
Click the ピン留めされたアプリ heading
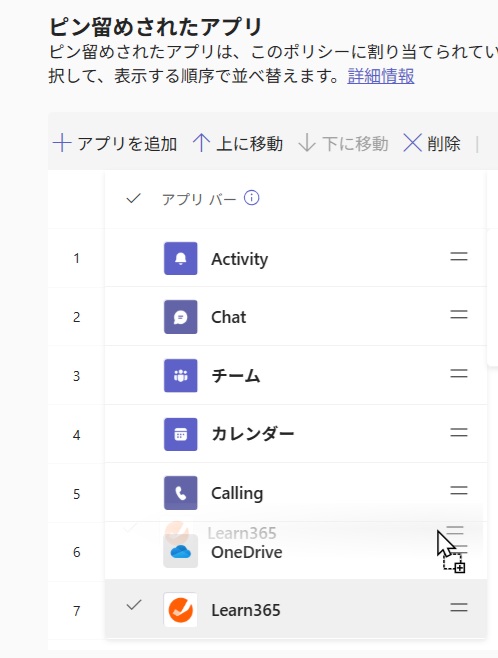point(156,27)
